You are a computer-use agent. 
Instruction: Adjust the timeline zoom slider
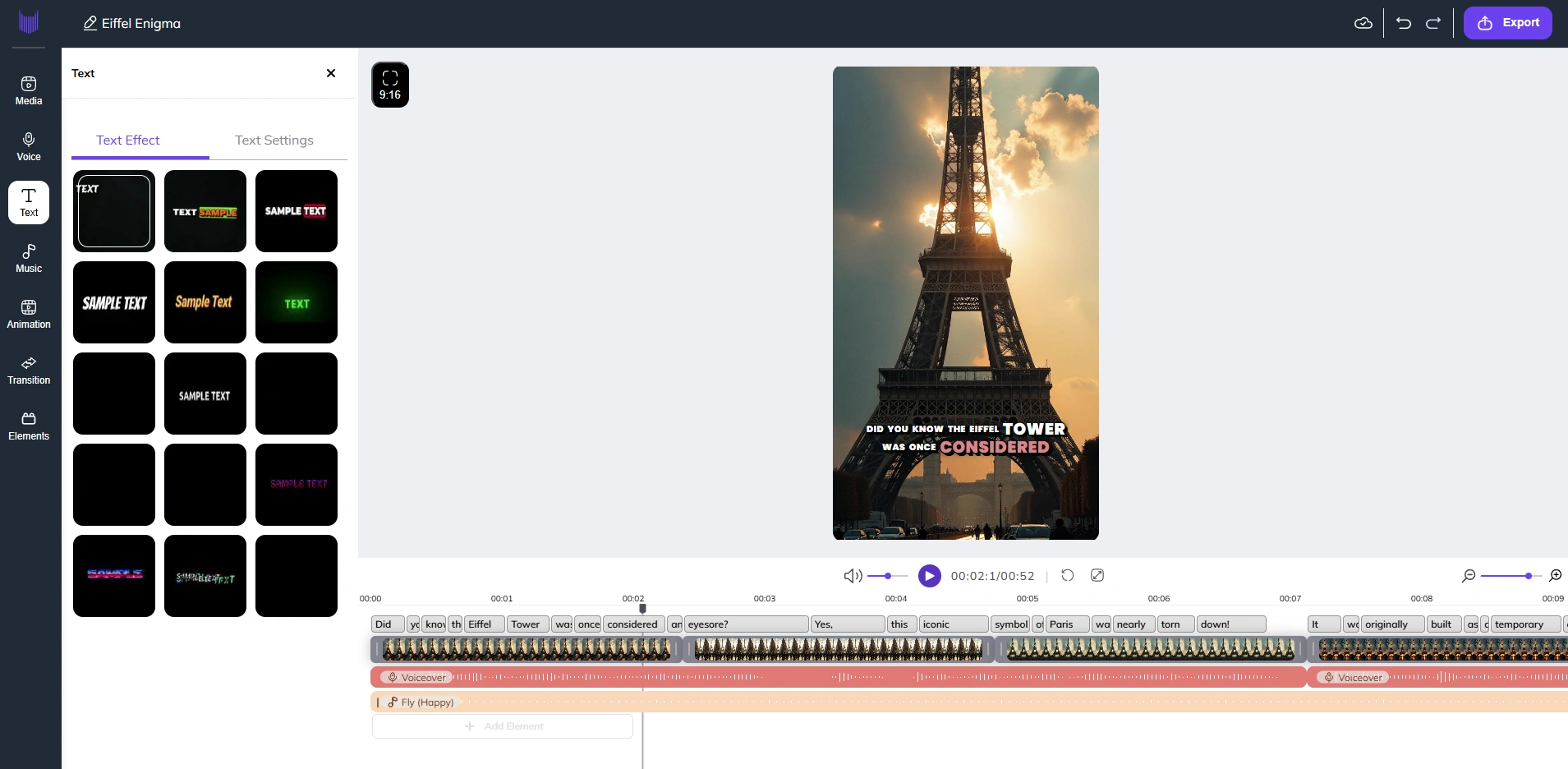click(1510, 576)
